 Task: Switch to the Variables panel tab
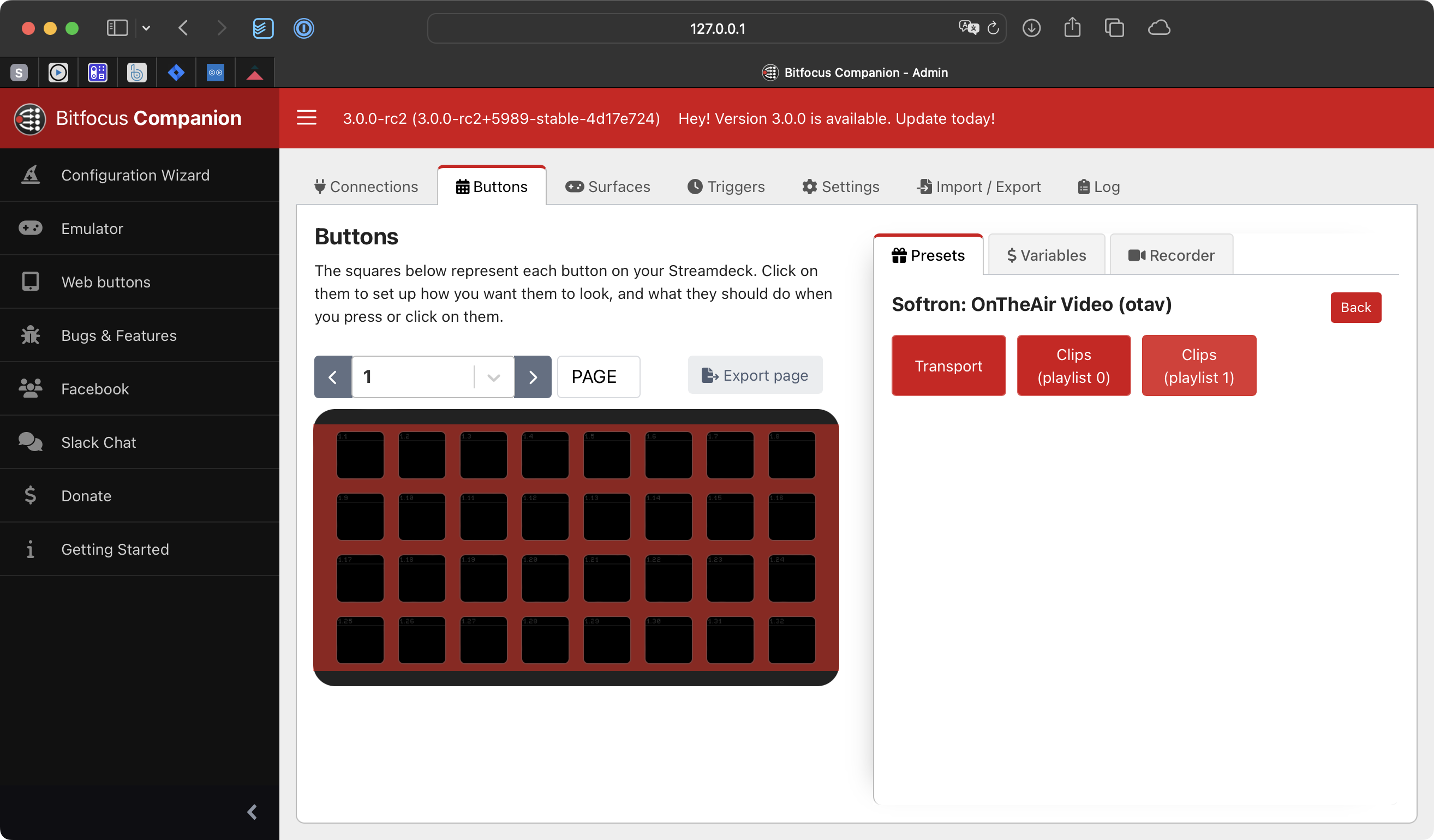pos(1047,255)
